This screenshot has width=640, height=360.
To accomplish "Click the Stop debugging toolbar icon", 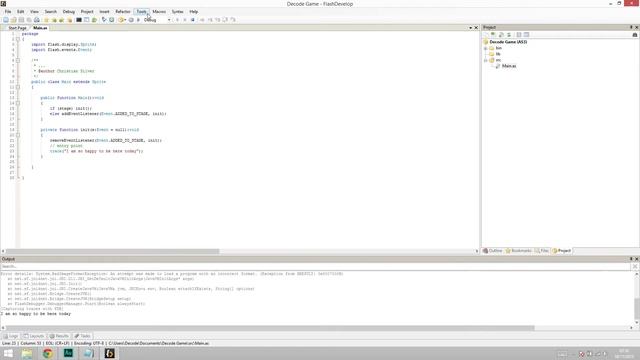I will (x=193, y=20).
